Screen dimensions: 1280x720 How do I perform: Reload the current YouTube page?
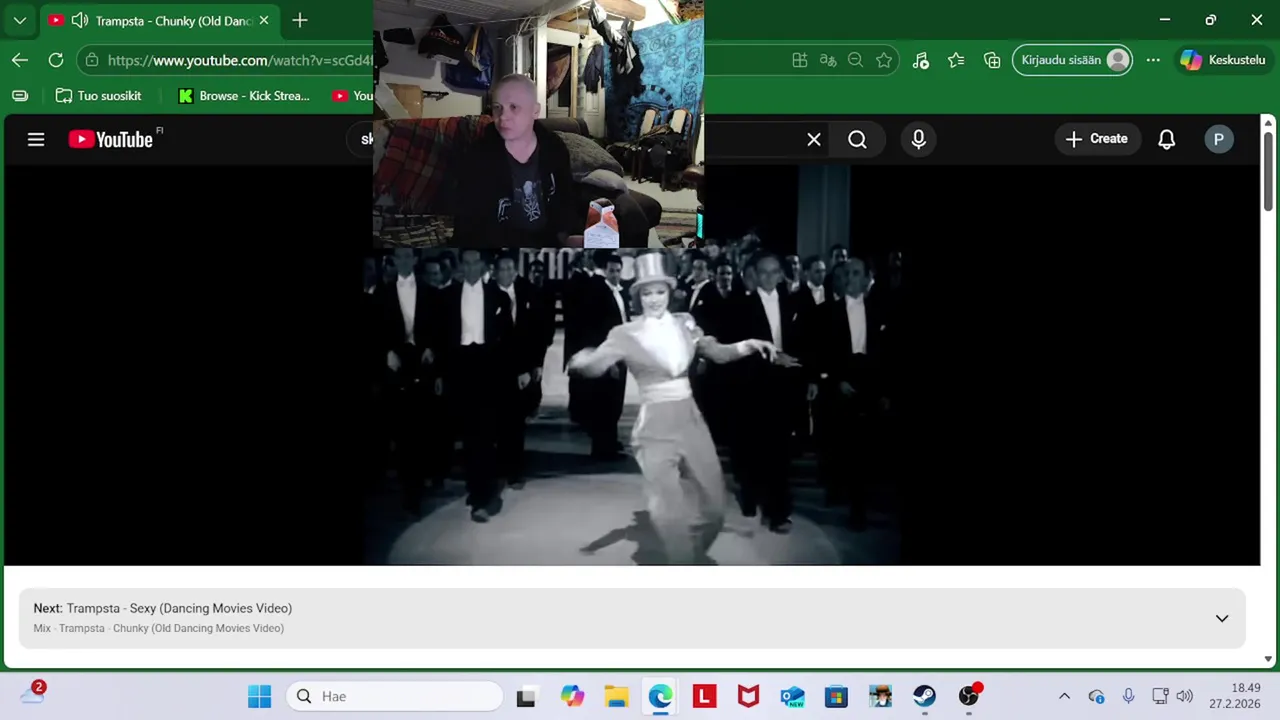point(56,60)
